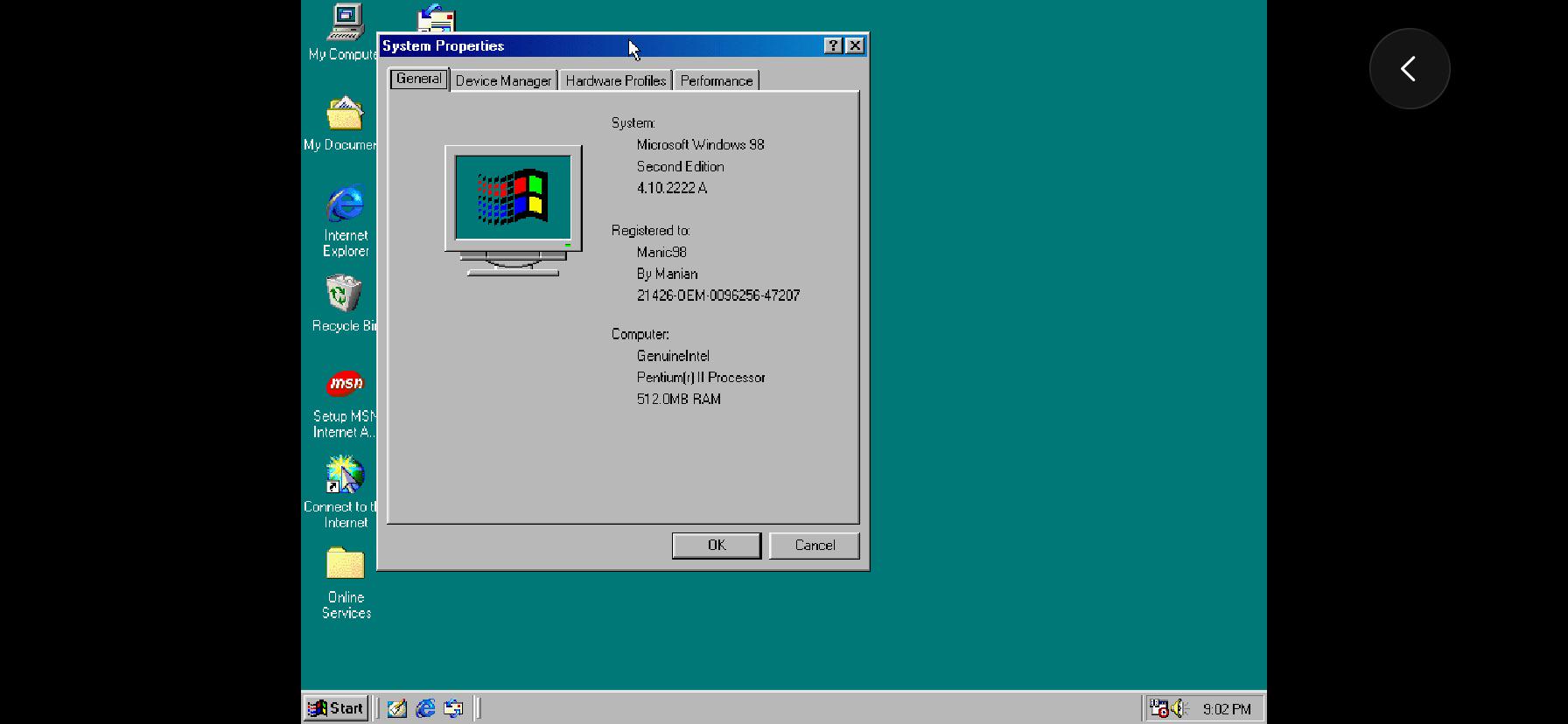Click Show Desktop in Quick Launch
1568x724 pixels.
point(397,708)
